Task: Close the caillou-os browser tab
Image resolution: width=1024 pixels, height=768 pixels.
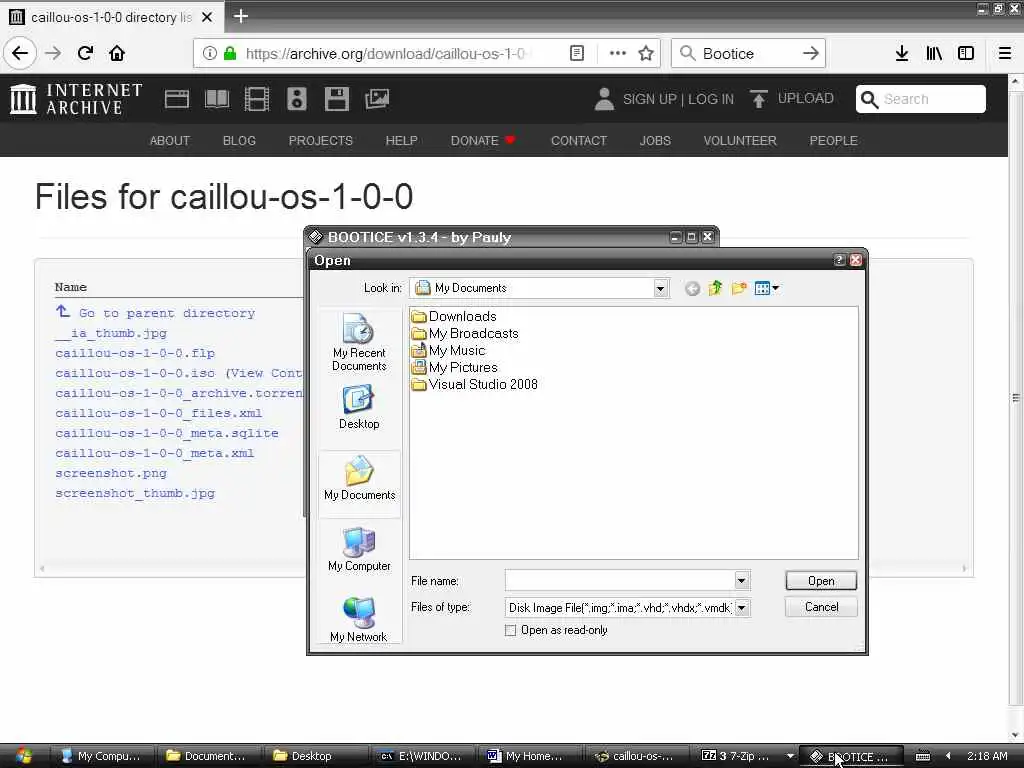Action: (x=207, y=17)
